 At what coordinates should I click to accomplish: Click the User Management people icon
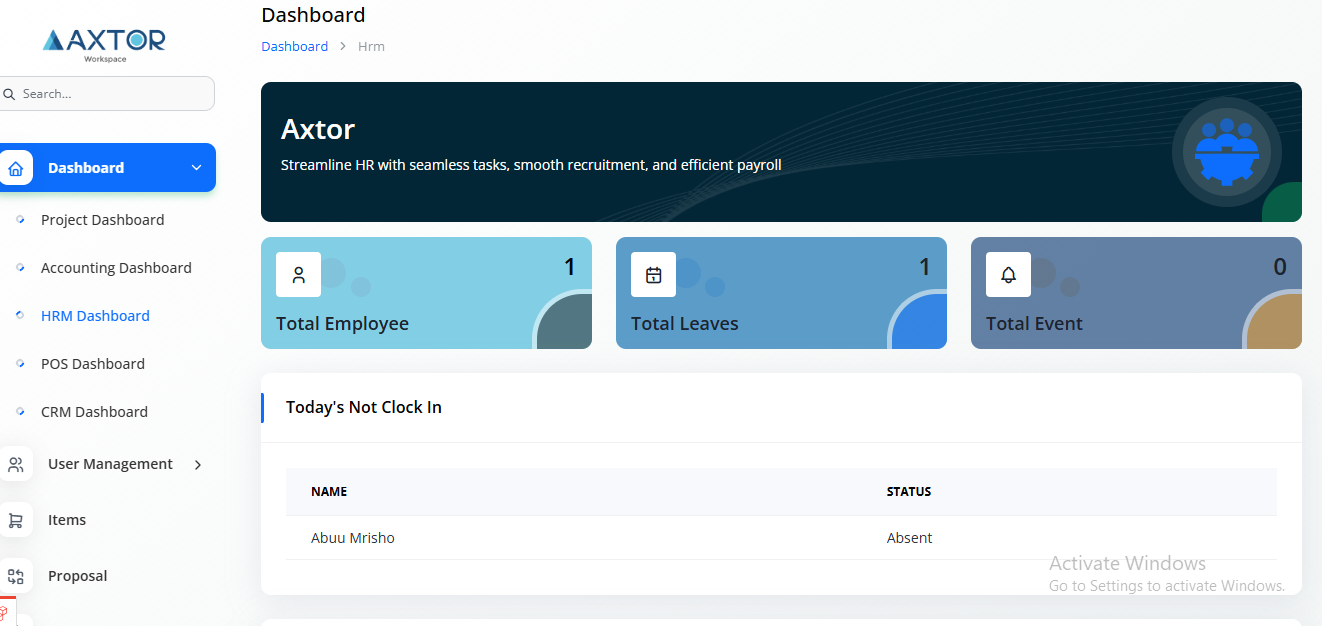tap(16, 464)
